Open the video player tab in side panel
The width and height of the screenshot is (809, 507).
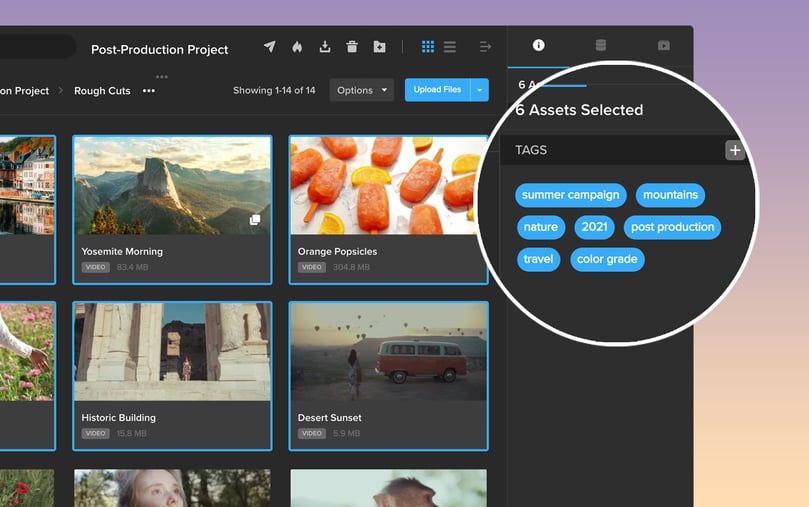pos(664,45)
